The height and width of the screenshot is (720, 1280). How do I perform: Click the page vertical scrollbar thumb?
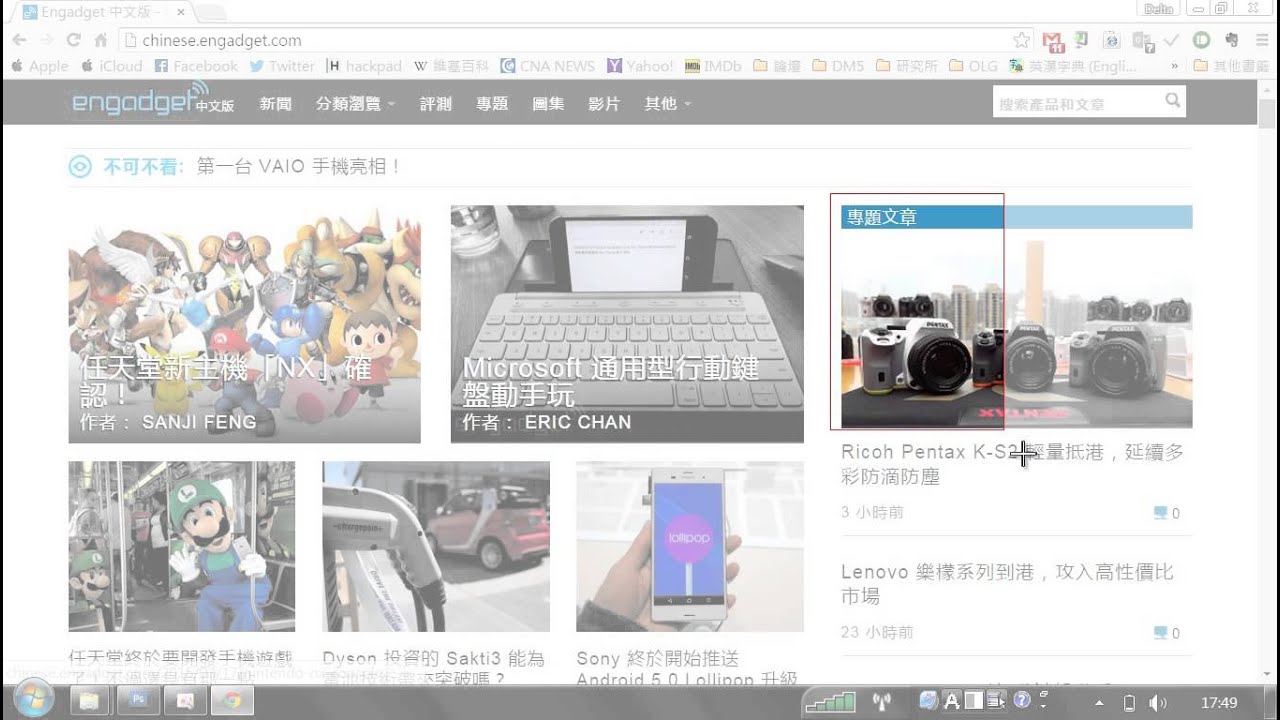click(x=1268, y=115)
